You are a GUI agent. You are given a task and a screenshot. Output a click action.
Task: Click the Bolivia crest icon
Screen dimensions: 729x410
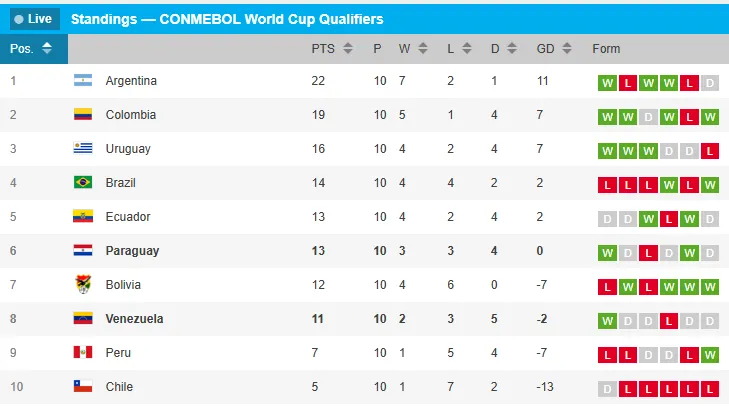point(83,285)
